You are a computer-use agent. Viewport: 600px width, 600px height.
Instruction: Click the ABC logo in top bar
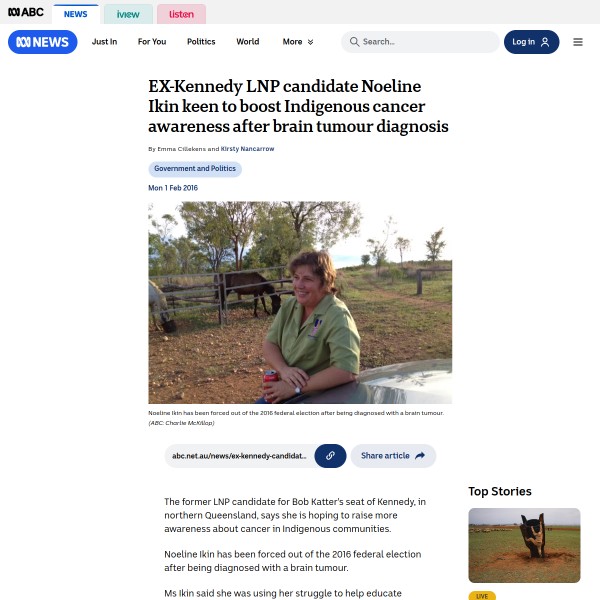pyautogui.click(x=26, y=12)
